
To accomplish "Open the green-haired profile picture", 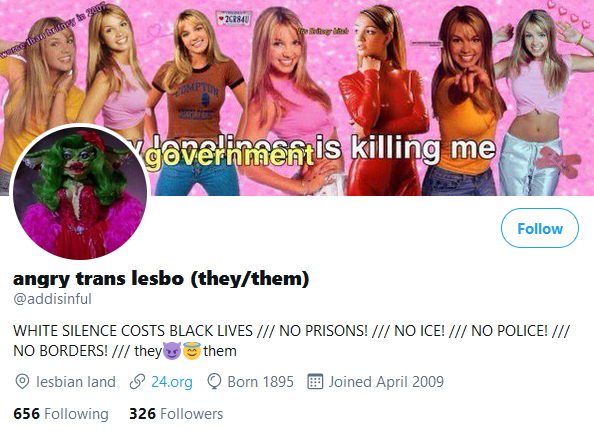I will tap(80, 192).
